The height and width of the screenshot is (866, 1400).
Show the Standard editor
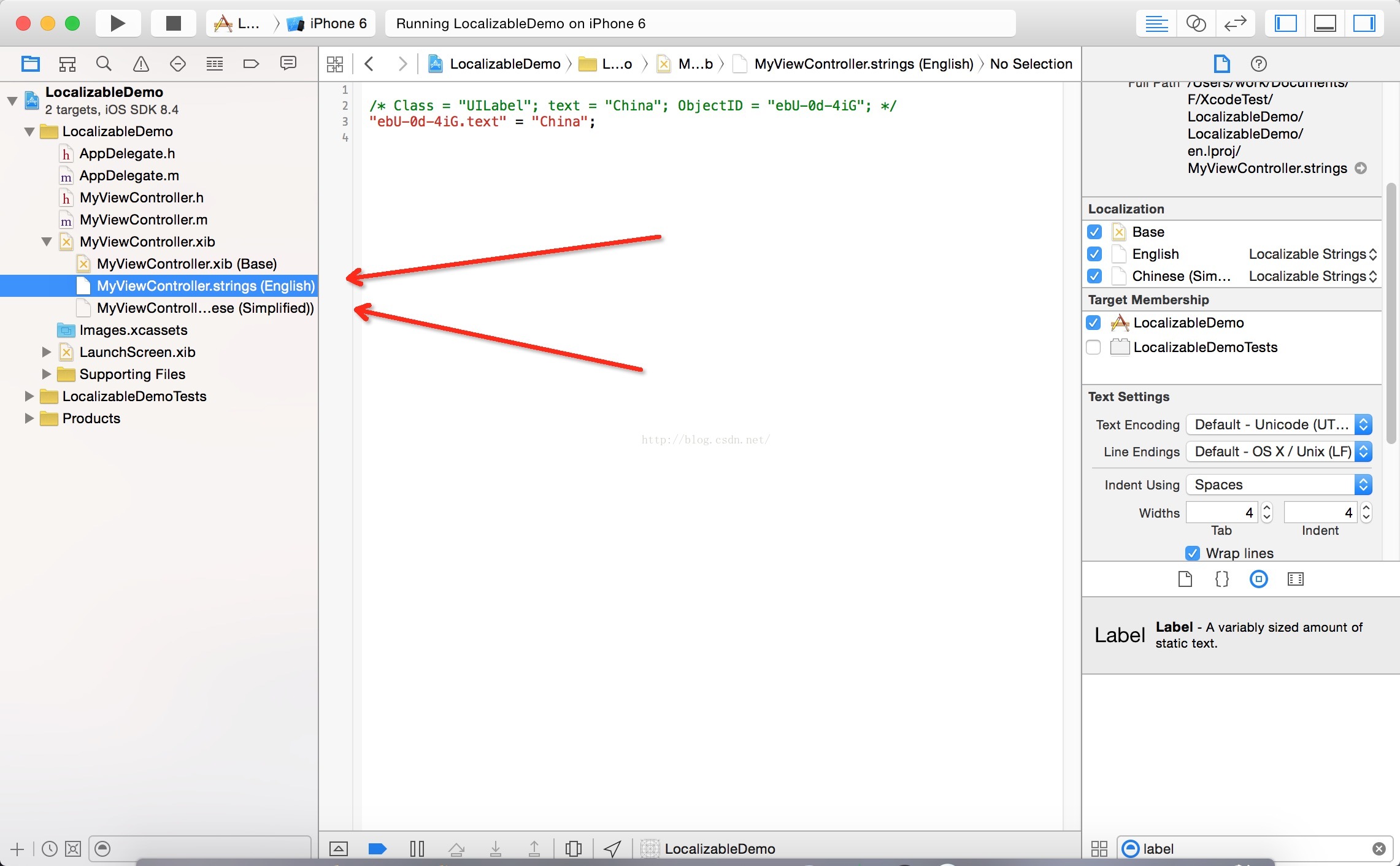pos(1156,23)
